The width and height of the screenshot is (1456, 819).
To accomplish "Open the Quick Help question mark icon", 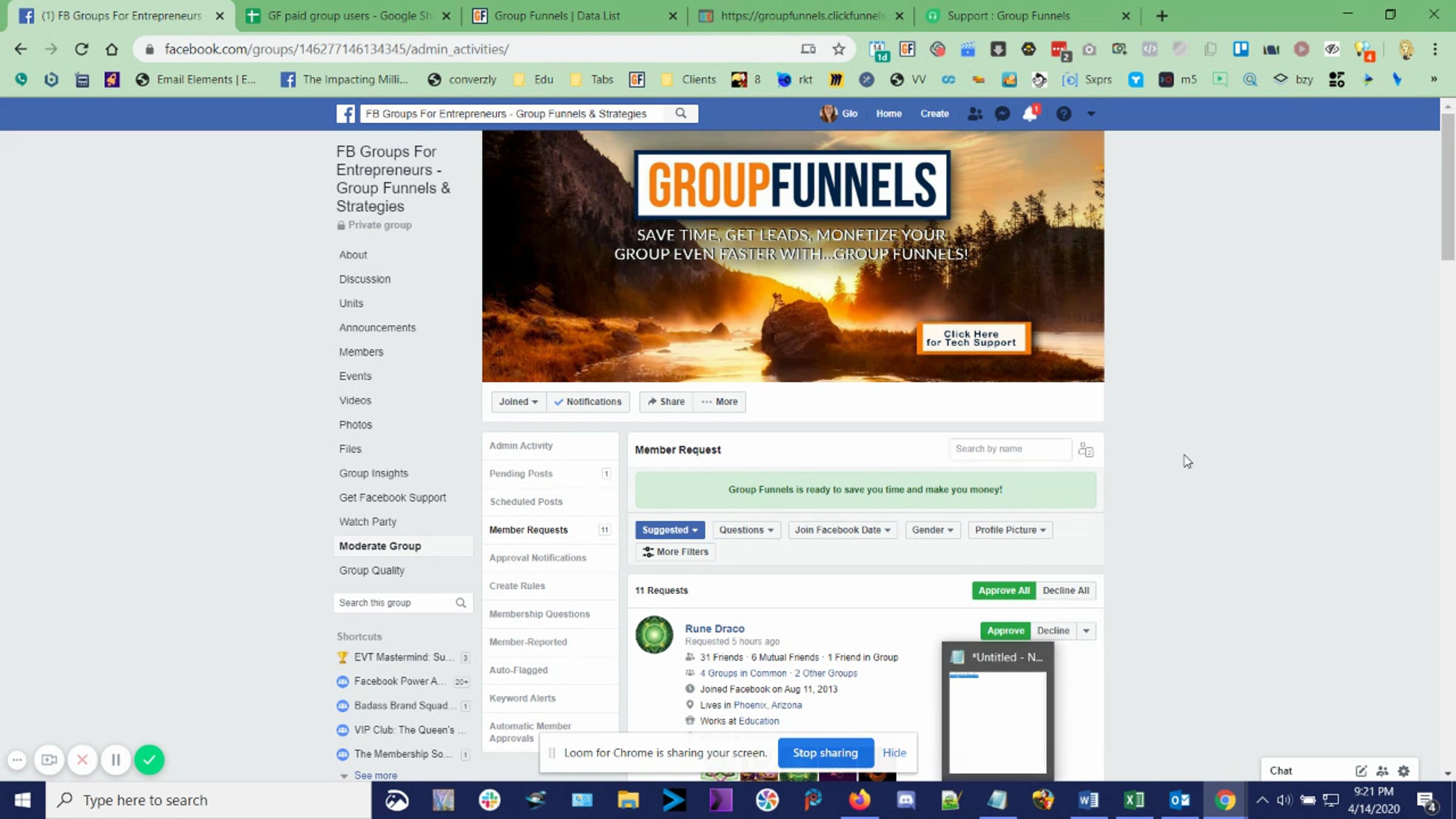I will (x=1063, y=113).
